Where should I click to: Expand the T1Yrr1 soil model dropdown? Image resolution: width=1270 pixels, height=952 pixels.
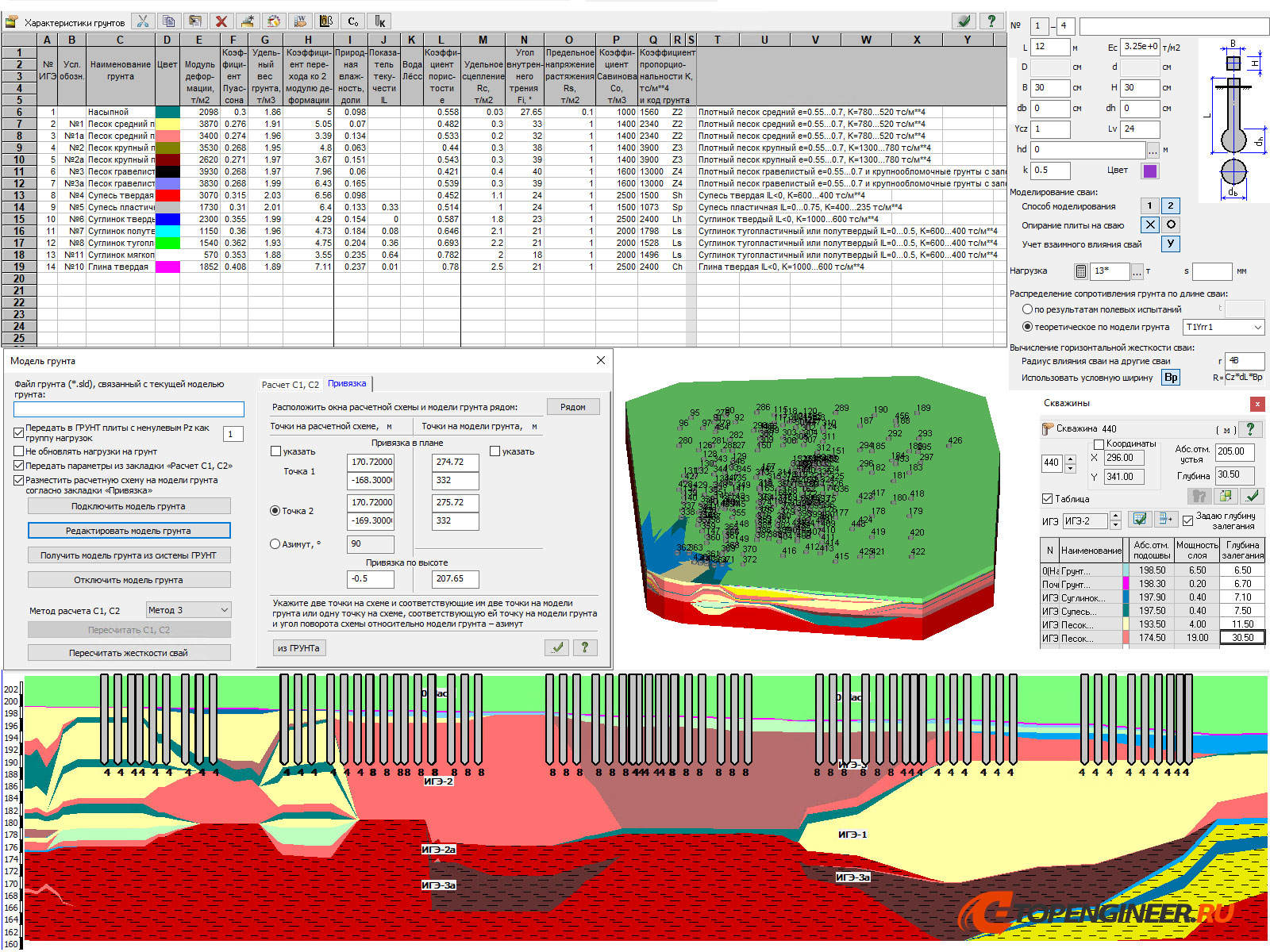pyautogui.click(x=1222, y=327)
